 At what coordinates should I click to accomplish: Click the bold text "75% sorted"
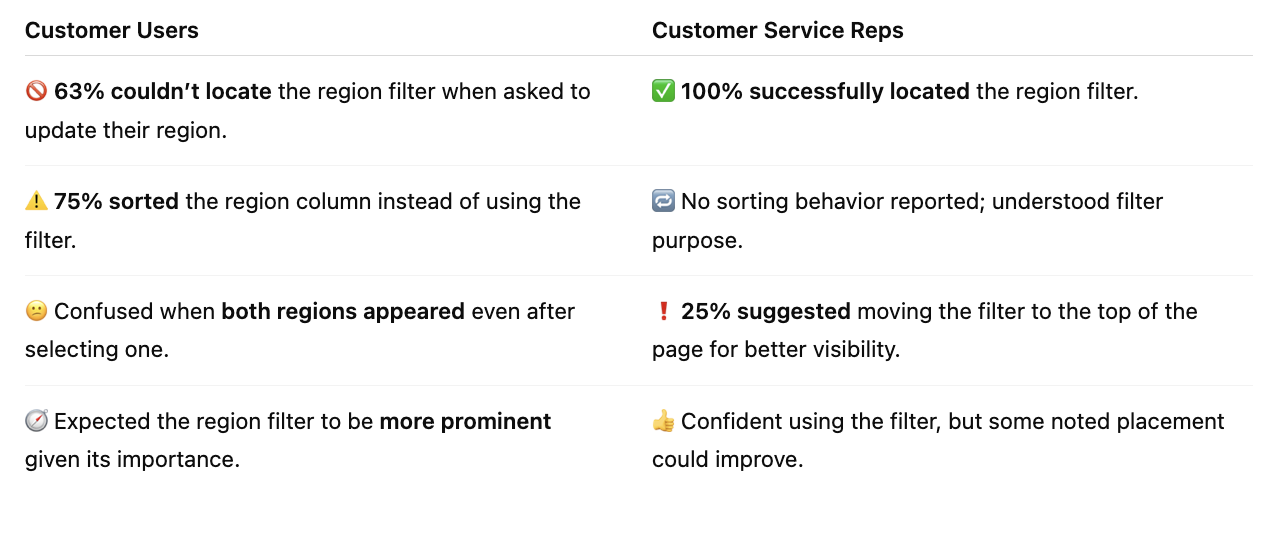[116, 202]
